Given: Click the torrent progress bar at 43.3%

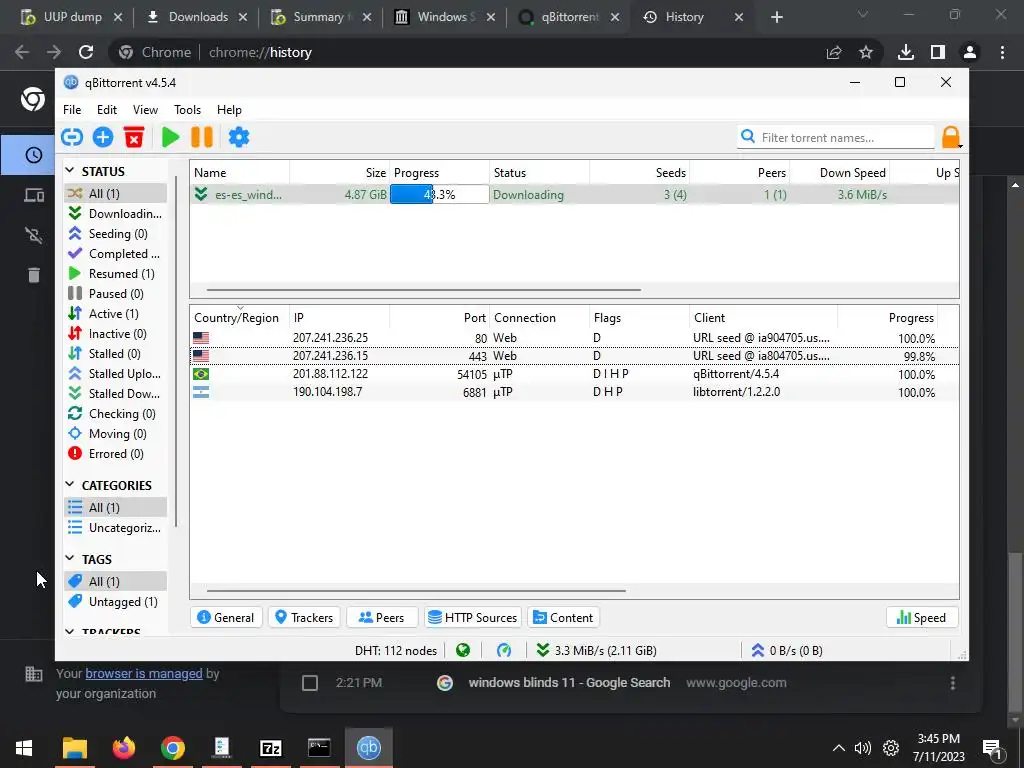Looking at the screenshot, I should pyautogui.click(x=439, y=195).
